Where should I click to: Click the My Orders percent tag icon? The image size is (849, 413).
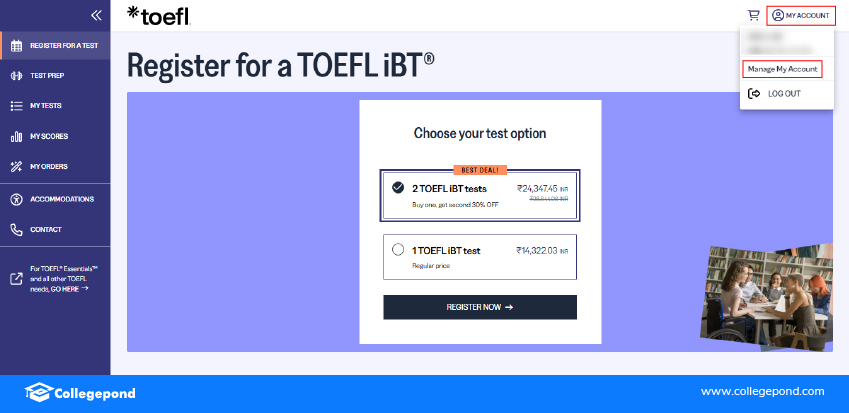(x=16, y=166)
